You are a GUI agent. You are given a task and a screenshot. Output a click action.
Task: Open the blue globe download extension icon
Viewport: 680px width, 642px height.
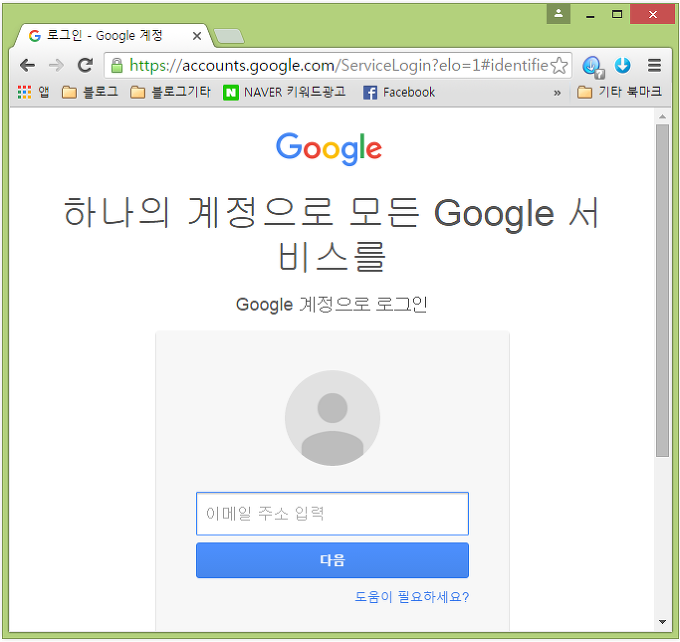[593, 67]
